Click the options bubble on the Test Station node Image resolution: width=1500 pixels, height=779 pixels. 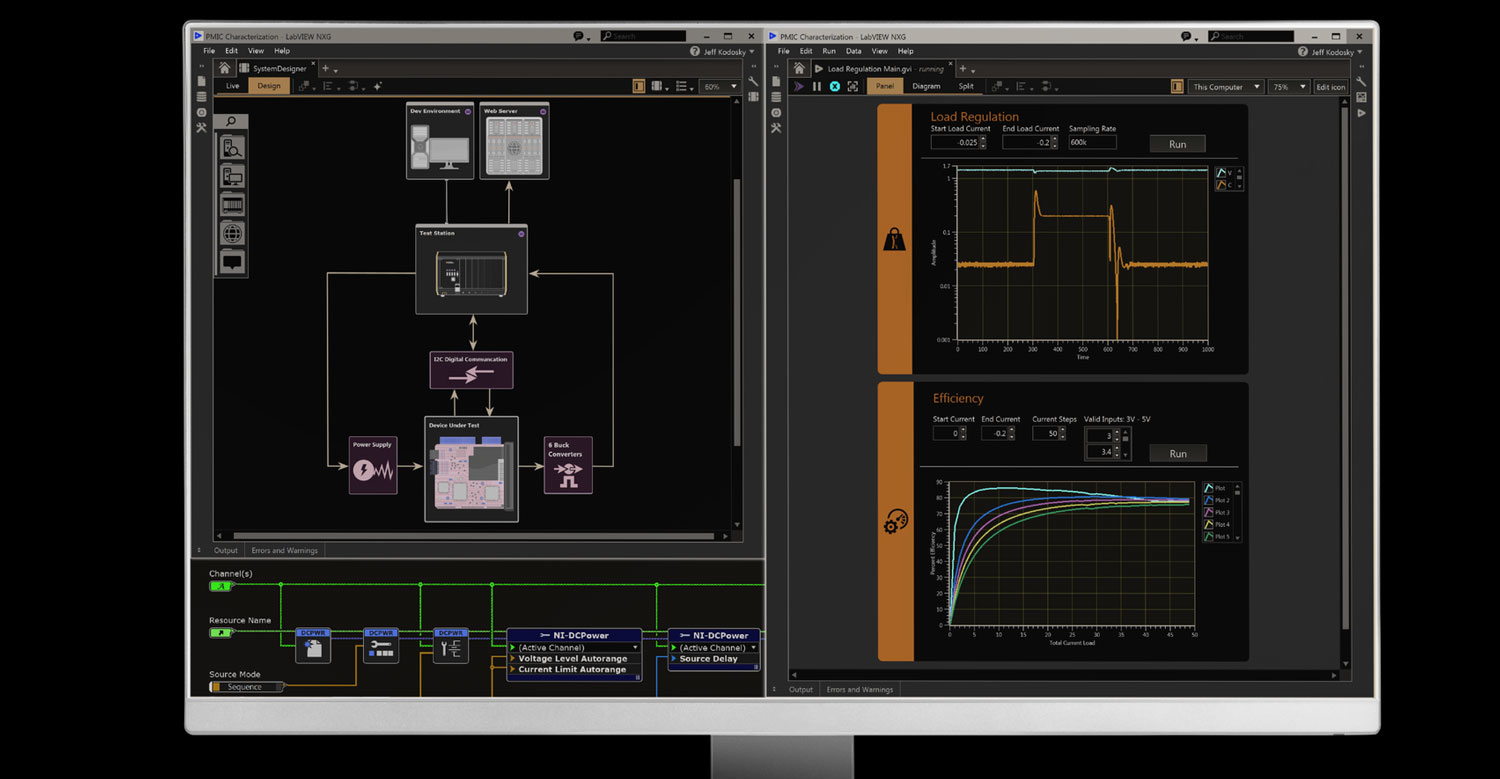(520, 233)
